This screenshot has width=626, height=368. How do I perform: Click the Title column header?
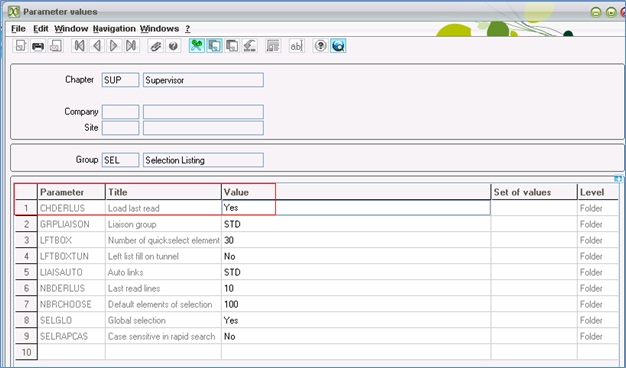pyautogui.click(x=164, y=192)
